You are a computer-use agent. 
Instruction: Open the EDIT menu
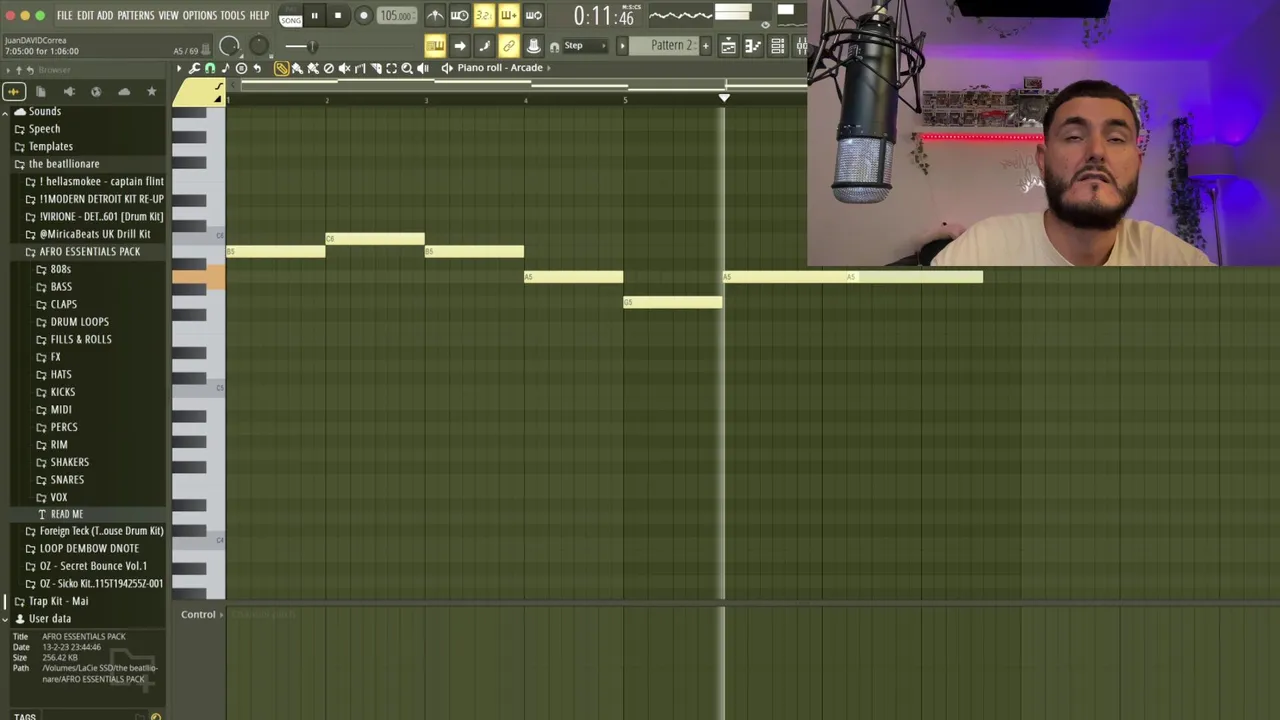click(85, 15)
